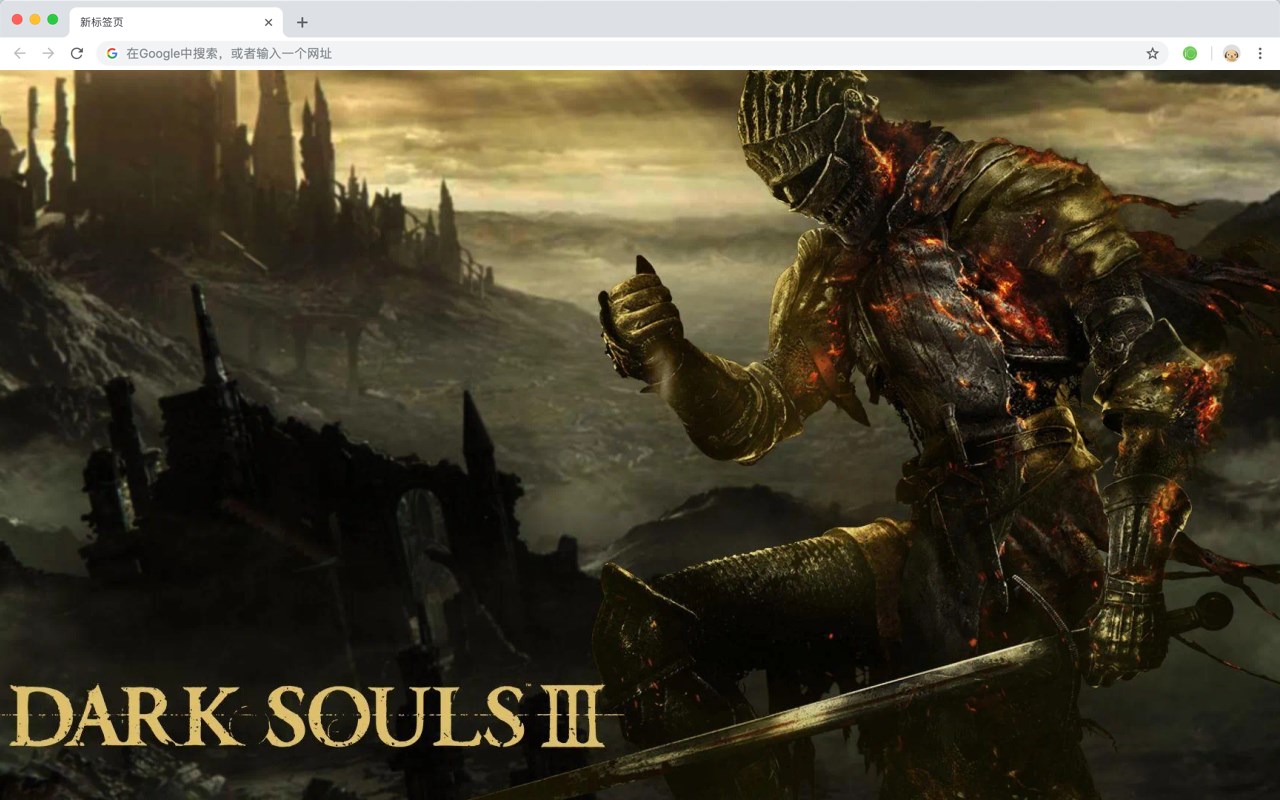Click the Dark Souls III logo text
Image resolution: width=1280 pixels, height=800 pixels.
point(308,716)
